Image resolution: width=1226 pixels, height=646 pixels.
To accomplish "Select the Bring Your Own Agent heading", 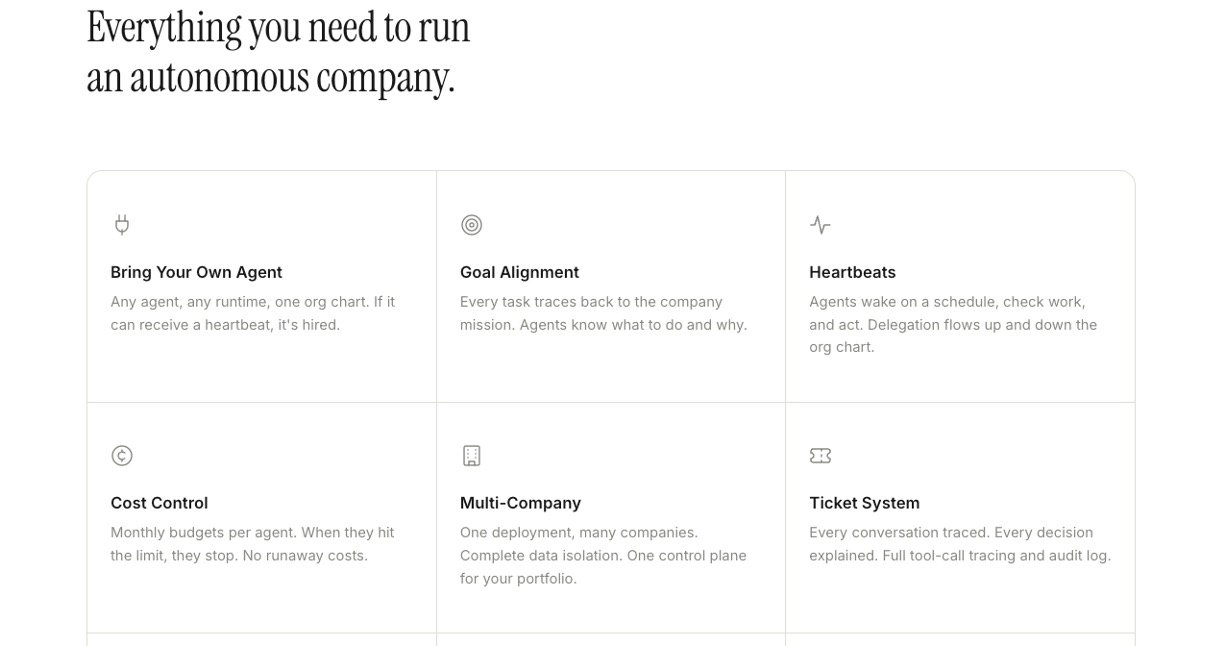I will click(x=197, y=272).
